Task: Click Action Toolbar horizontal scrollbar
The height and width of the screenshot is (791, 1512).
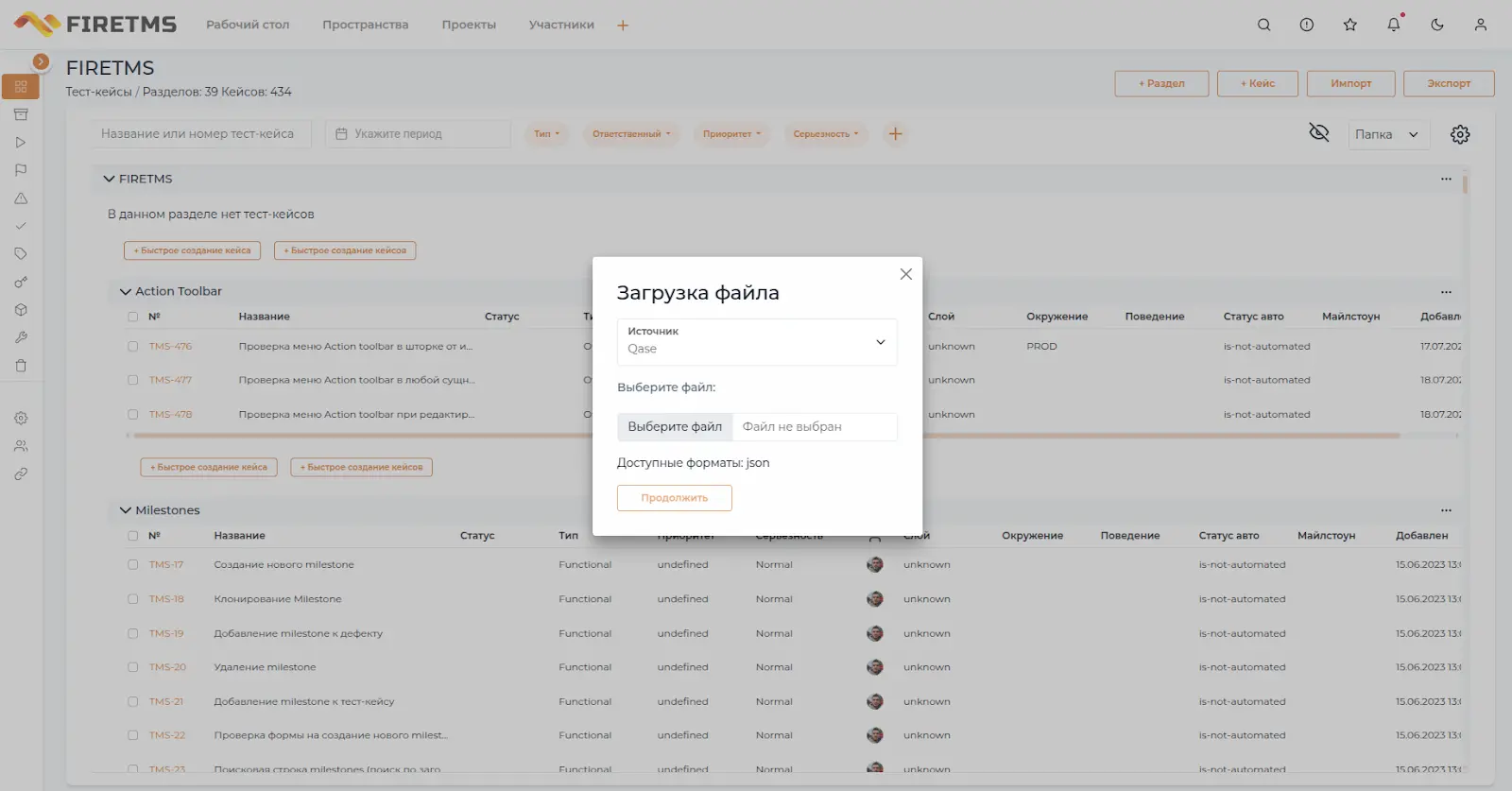Action: point(766,436)
